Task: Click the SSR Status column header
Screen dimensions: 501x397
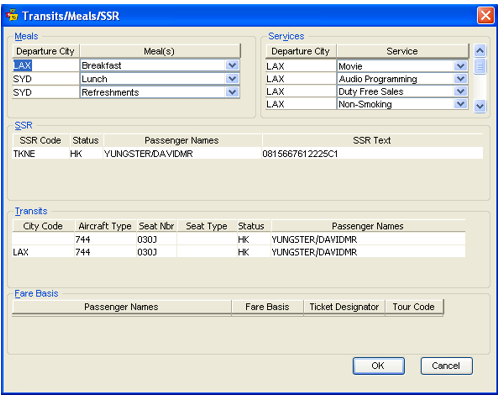Action: pyautogui.click(x=86, y=140)
